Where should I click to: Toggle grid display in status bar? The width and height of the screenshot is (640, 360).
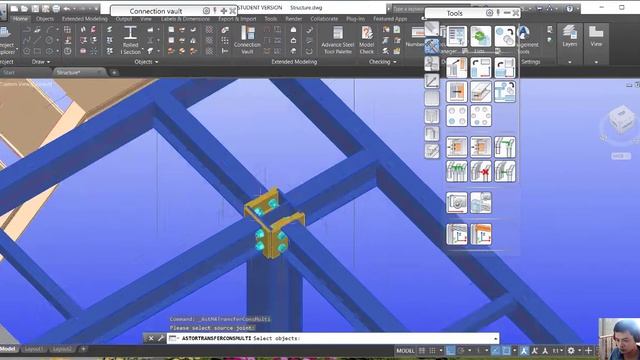(x=422, y=351)
